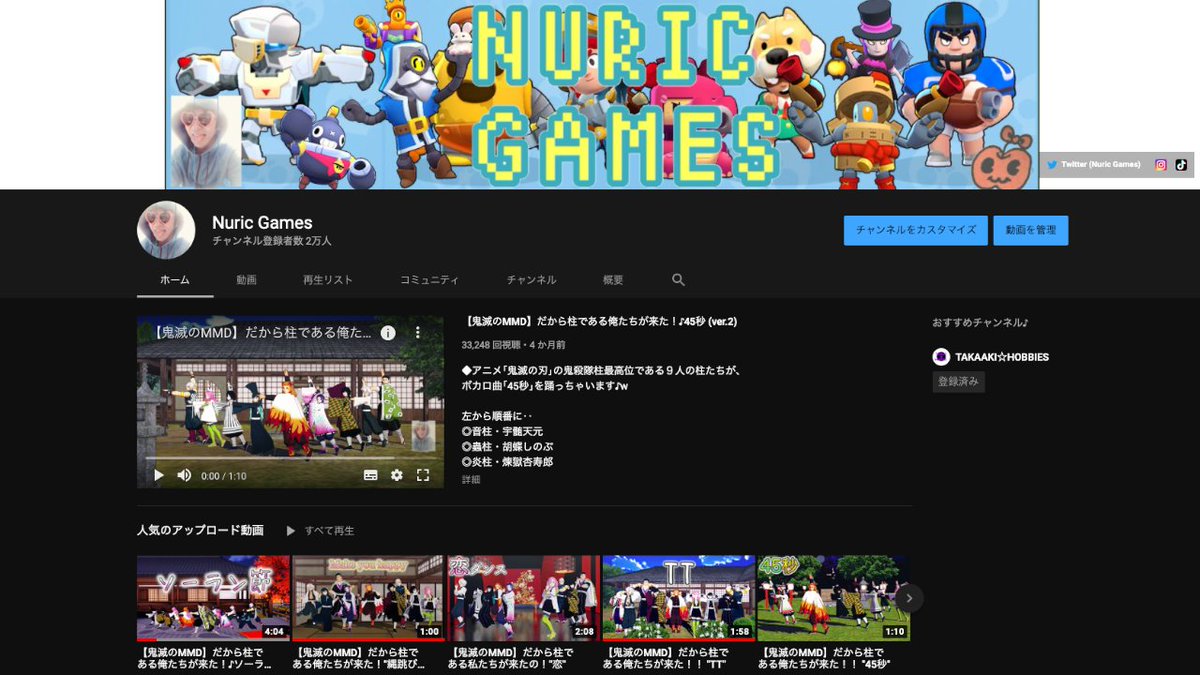Click the おすすめチャンネル heading
This screenshot has width=1200, height=675.
click(980, 322)
